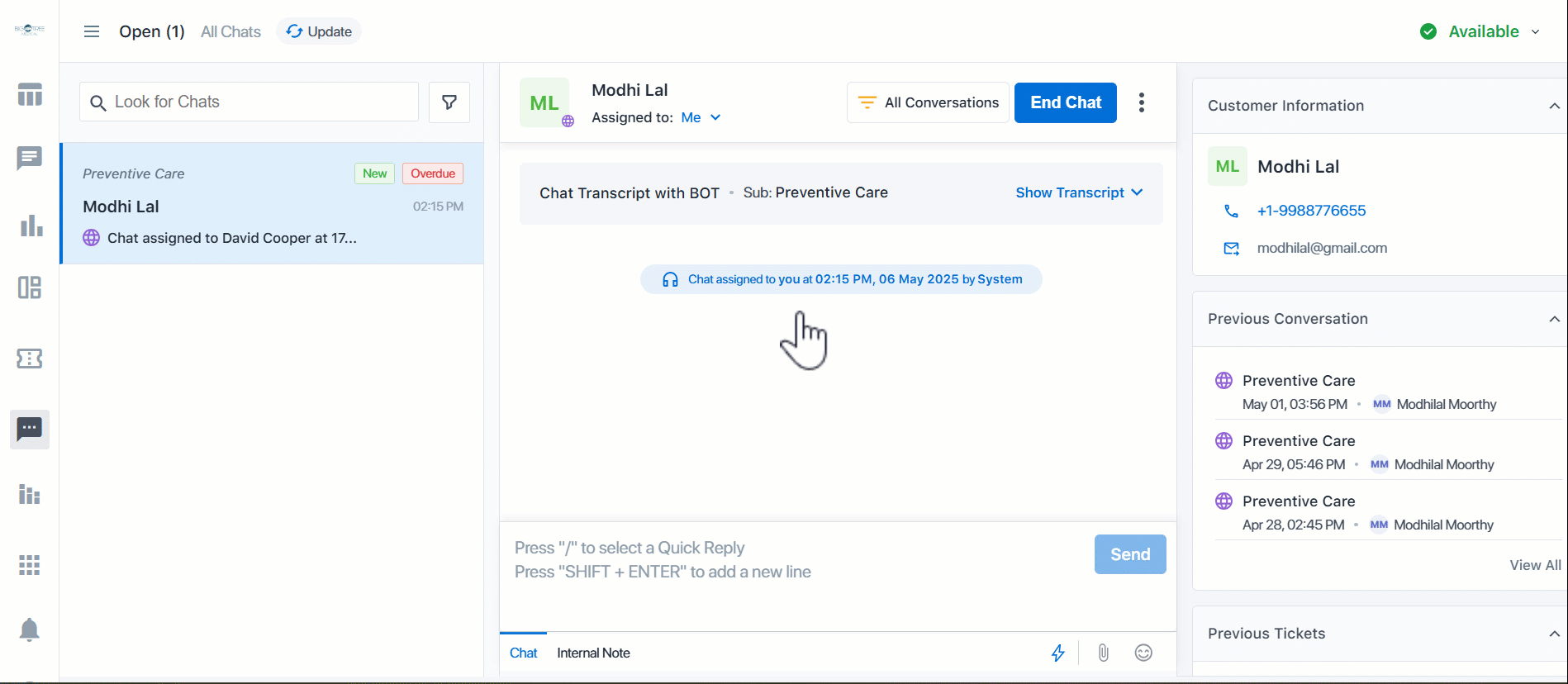This screenshot has height=684, width=1568.
Task: Click the globe icon for Apr 29 conversation
Action: 1224,441
